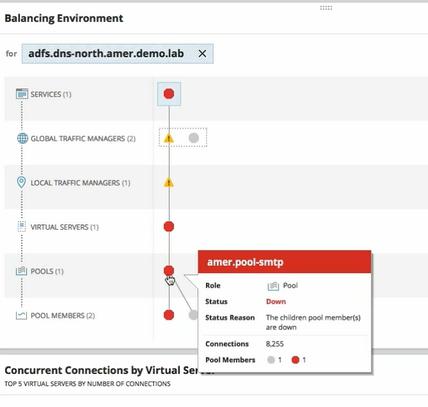Click the Top 5 Virtual Servers subtitle
This screenshot has width=428, height=407.
click(x=87, y=384)
